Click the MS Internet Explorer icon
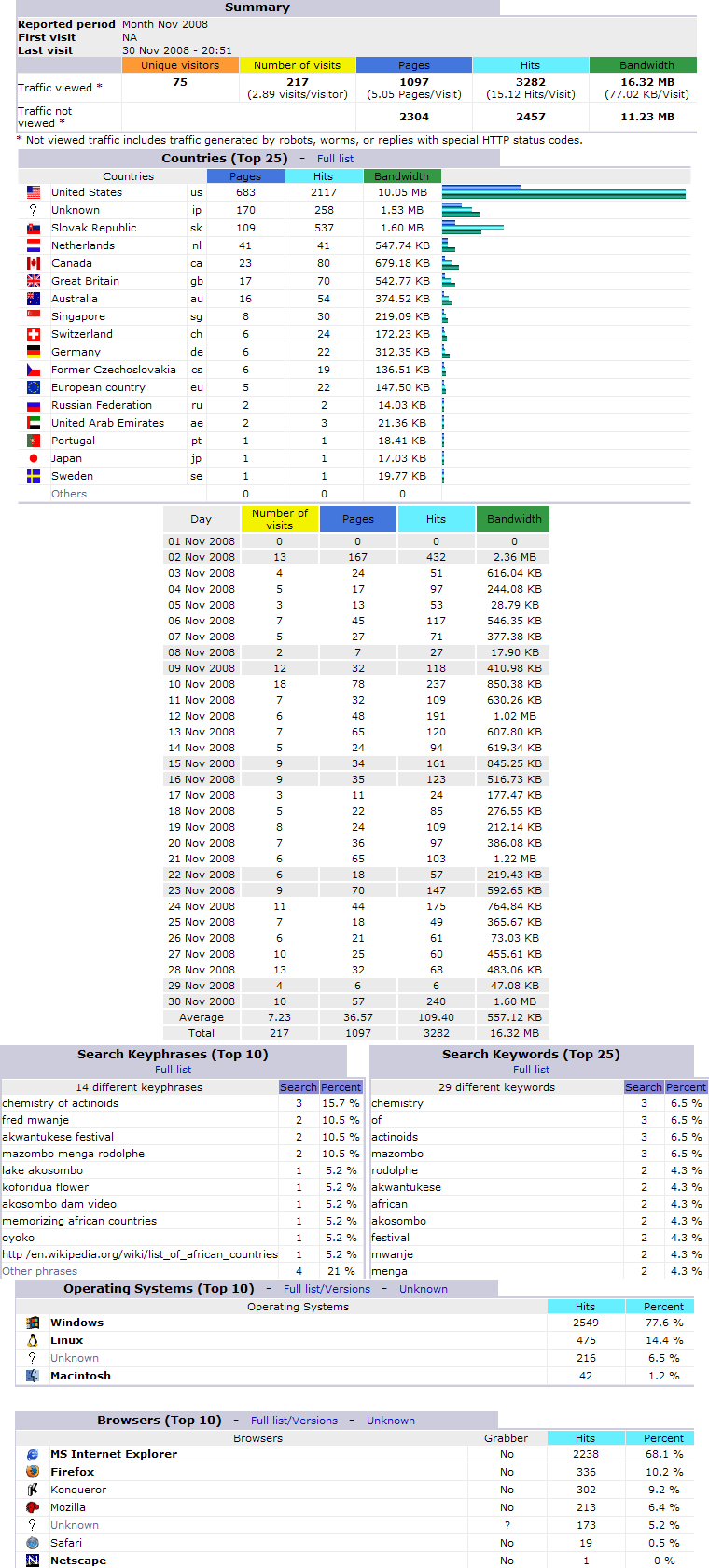The width and height of the screenshot is (709, 1568). click(33, 1454)
